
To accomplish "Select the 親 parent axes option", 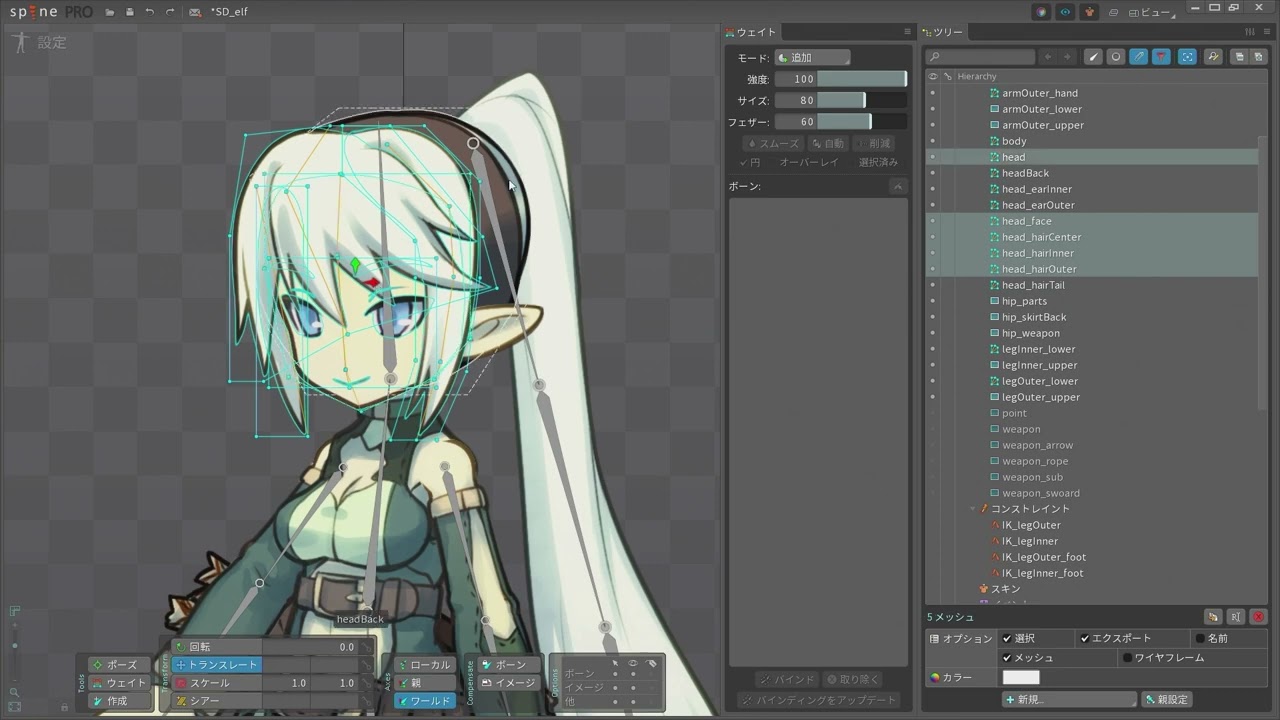I will point(424,682).
